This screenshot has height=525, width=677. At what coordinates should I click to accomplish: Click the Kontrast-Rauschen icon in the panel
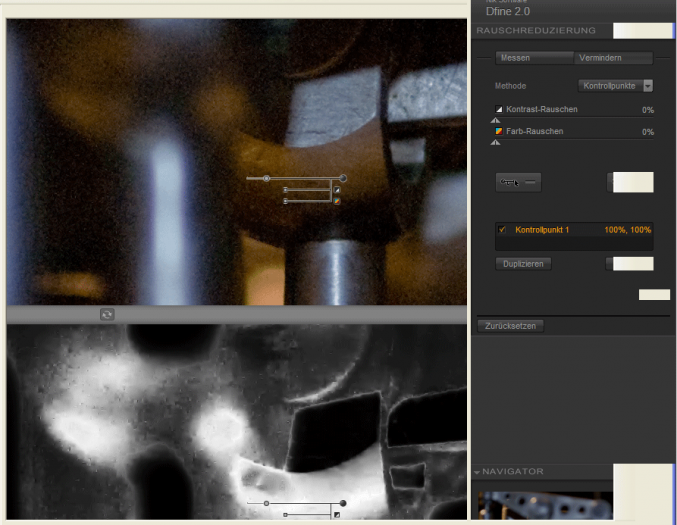pos(500,109)
